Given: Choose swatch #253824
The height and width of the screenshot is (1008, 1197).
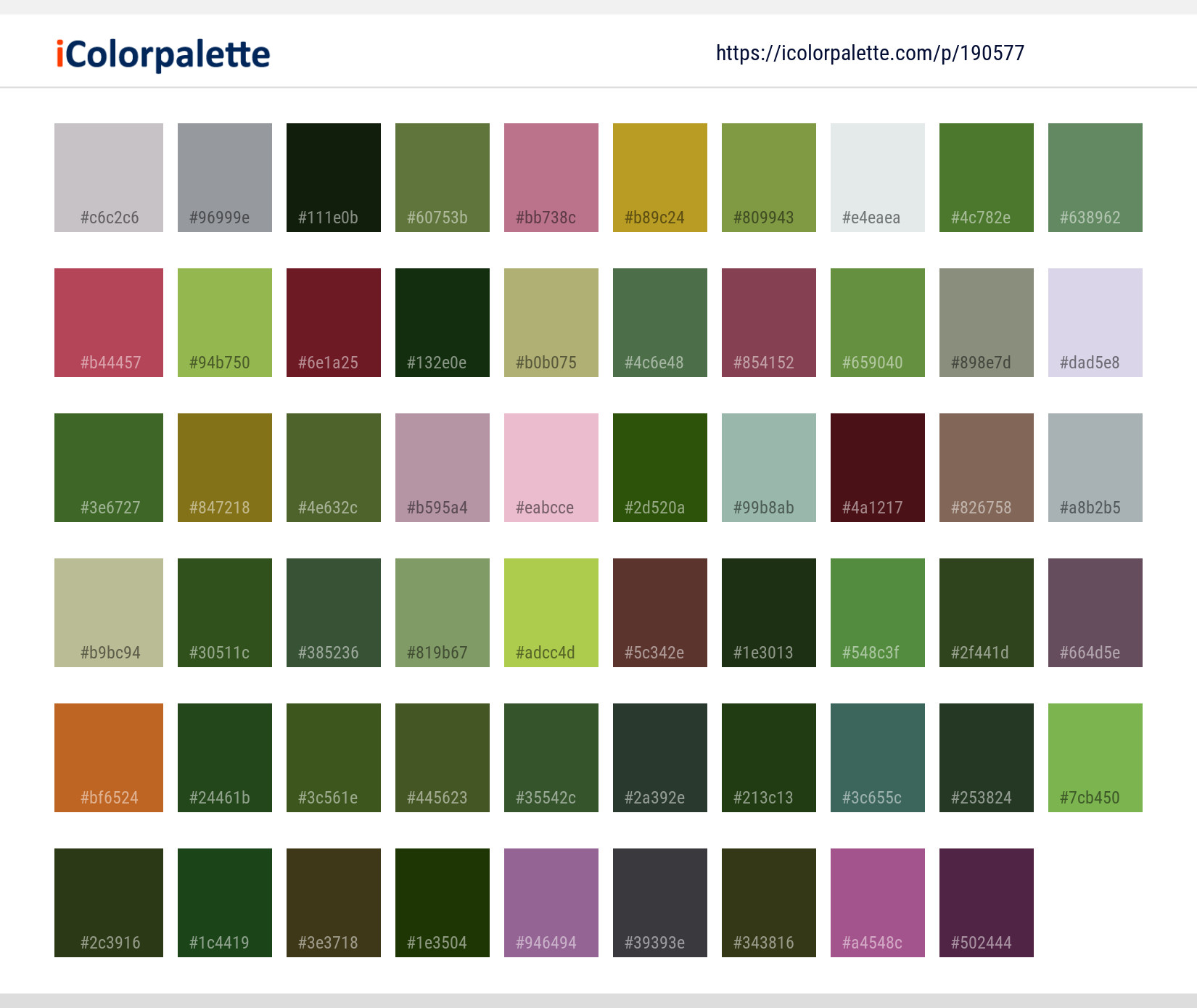Looking at the screenshot, I should coord(987,758).
